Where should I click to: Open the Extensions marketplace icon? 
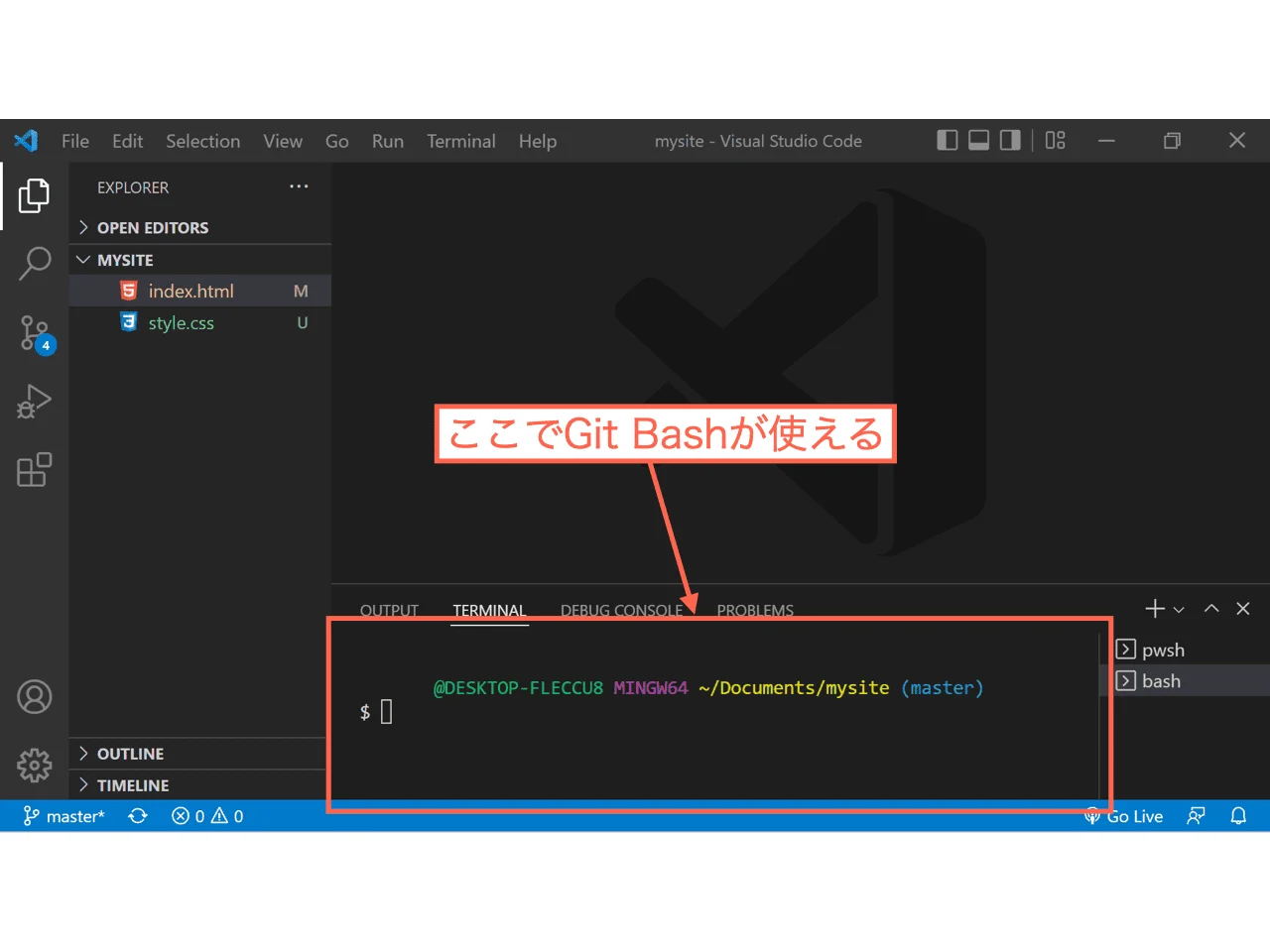click(34, 469)
